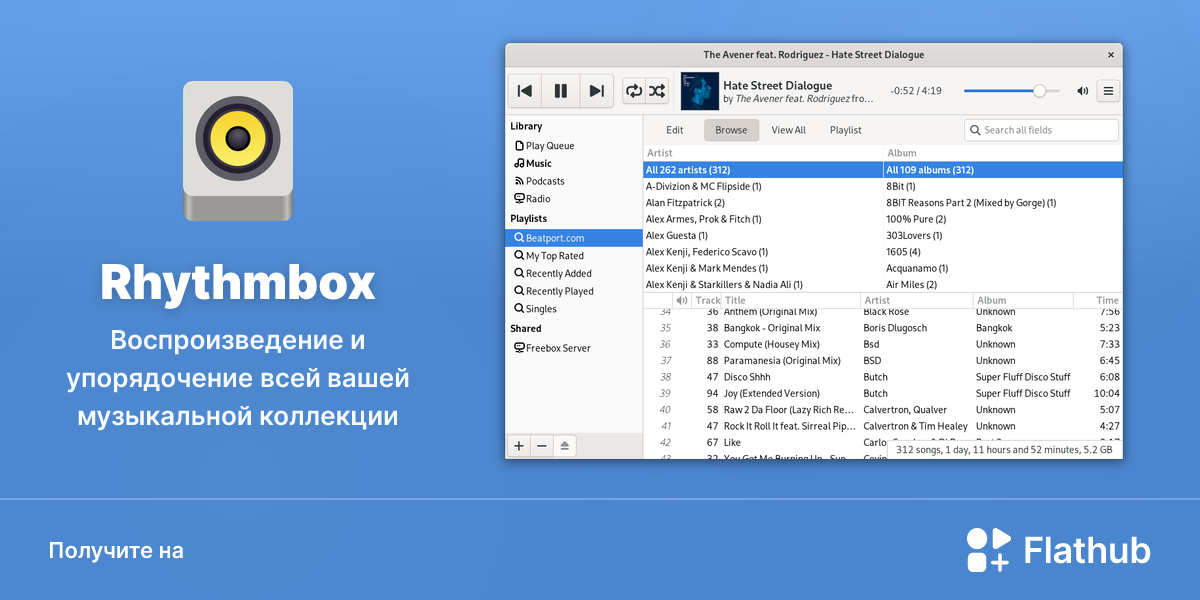
Task: Select the 303Lovers album
Action: pos(1003,235)
